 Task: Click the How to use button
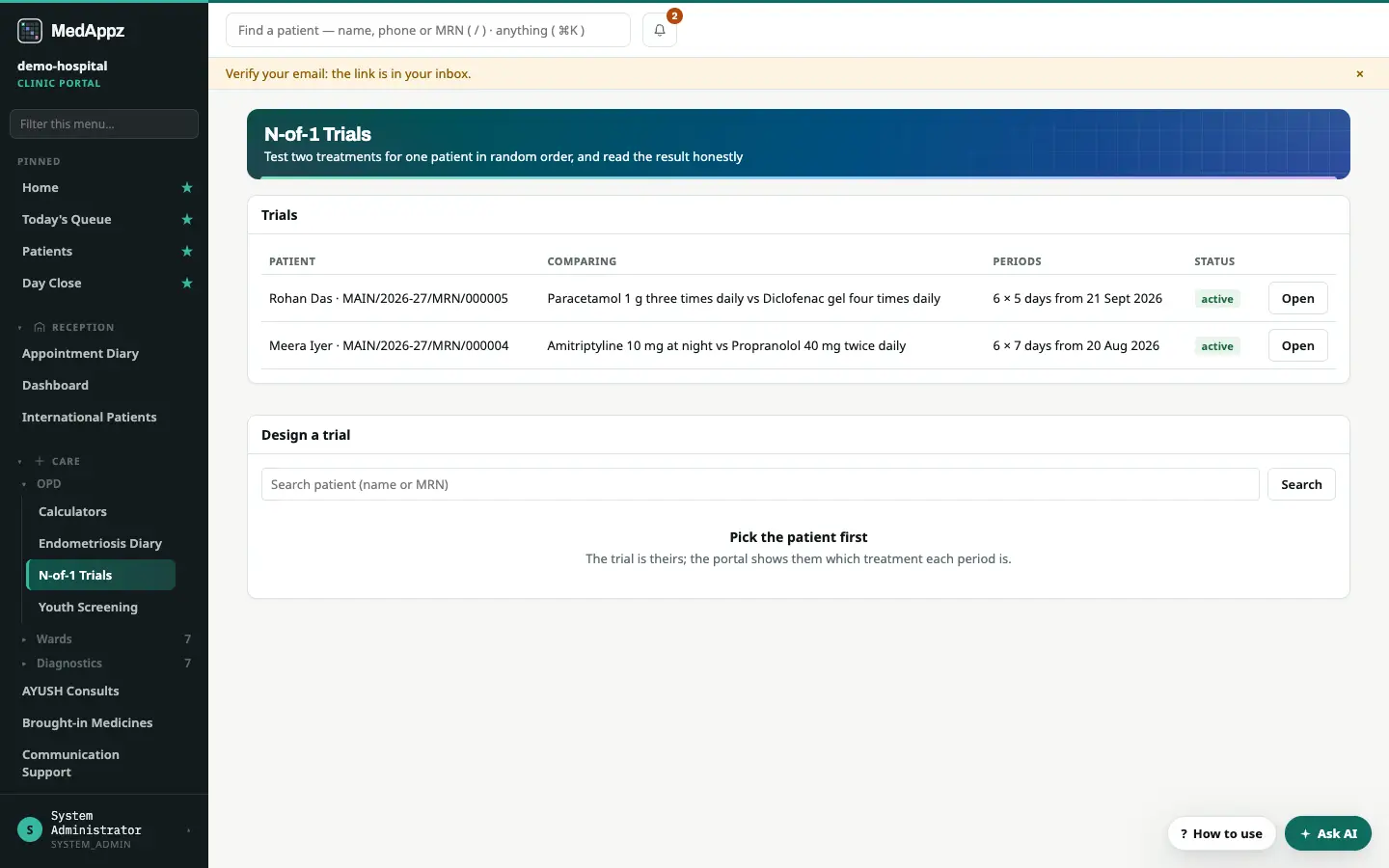point(1221,834)
